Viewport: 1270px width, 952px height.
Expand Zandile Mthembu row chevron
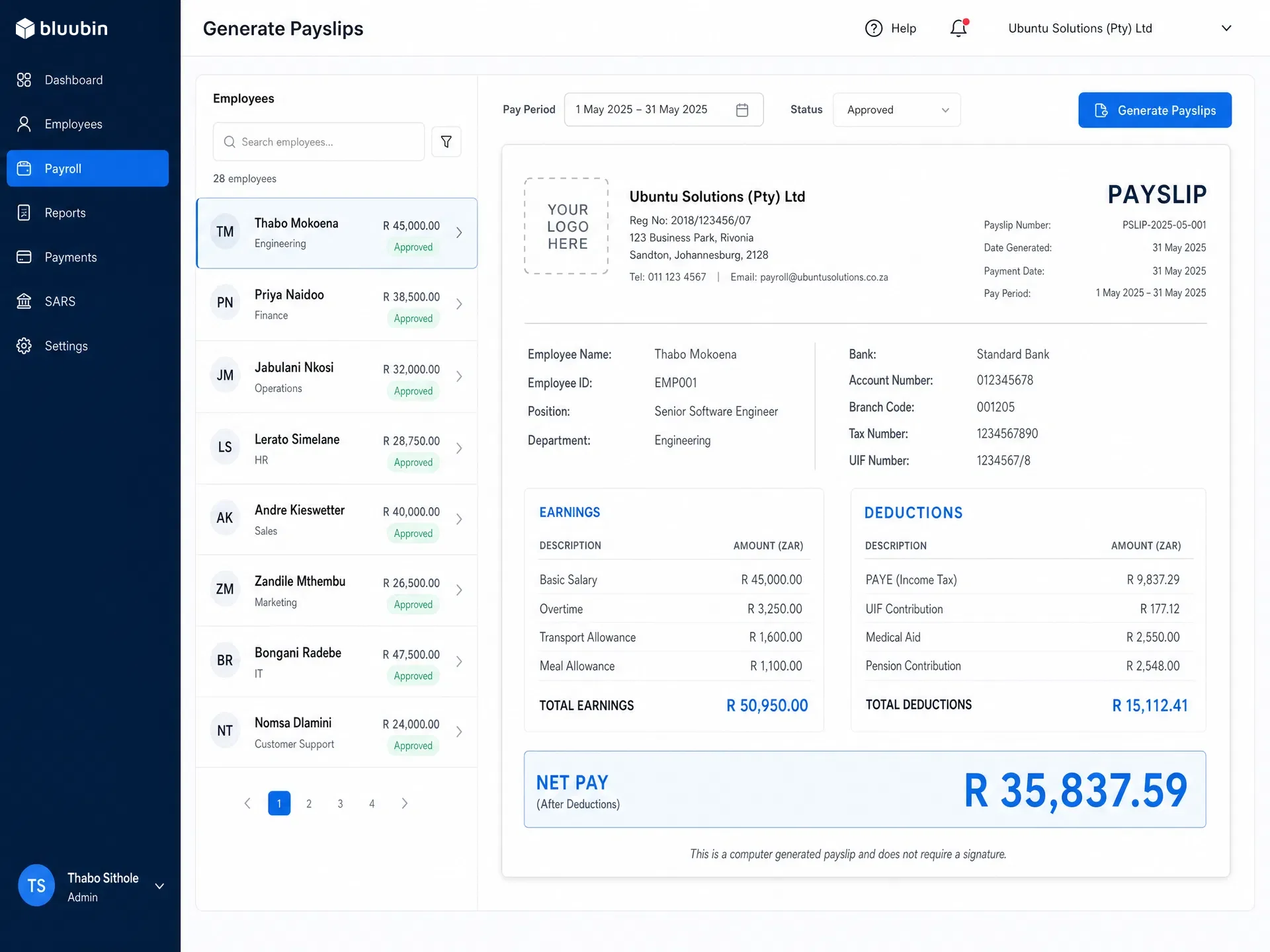click(459, 590)
